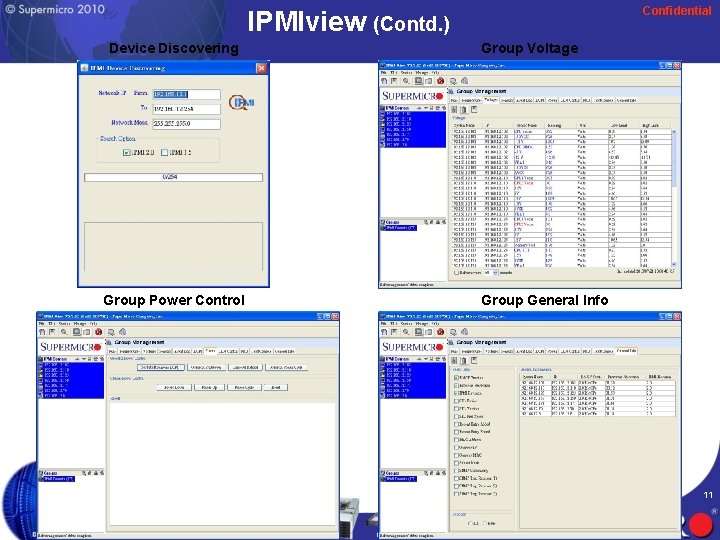Click the scrollbar up arrow in Group Voltage table
Viewport: 720px width, 540px height.
tap(674, 132)
